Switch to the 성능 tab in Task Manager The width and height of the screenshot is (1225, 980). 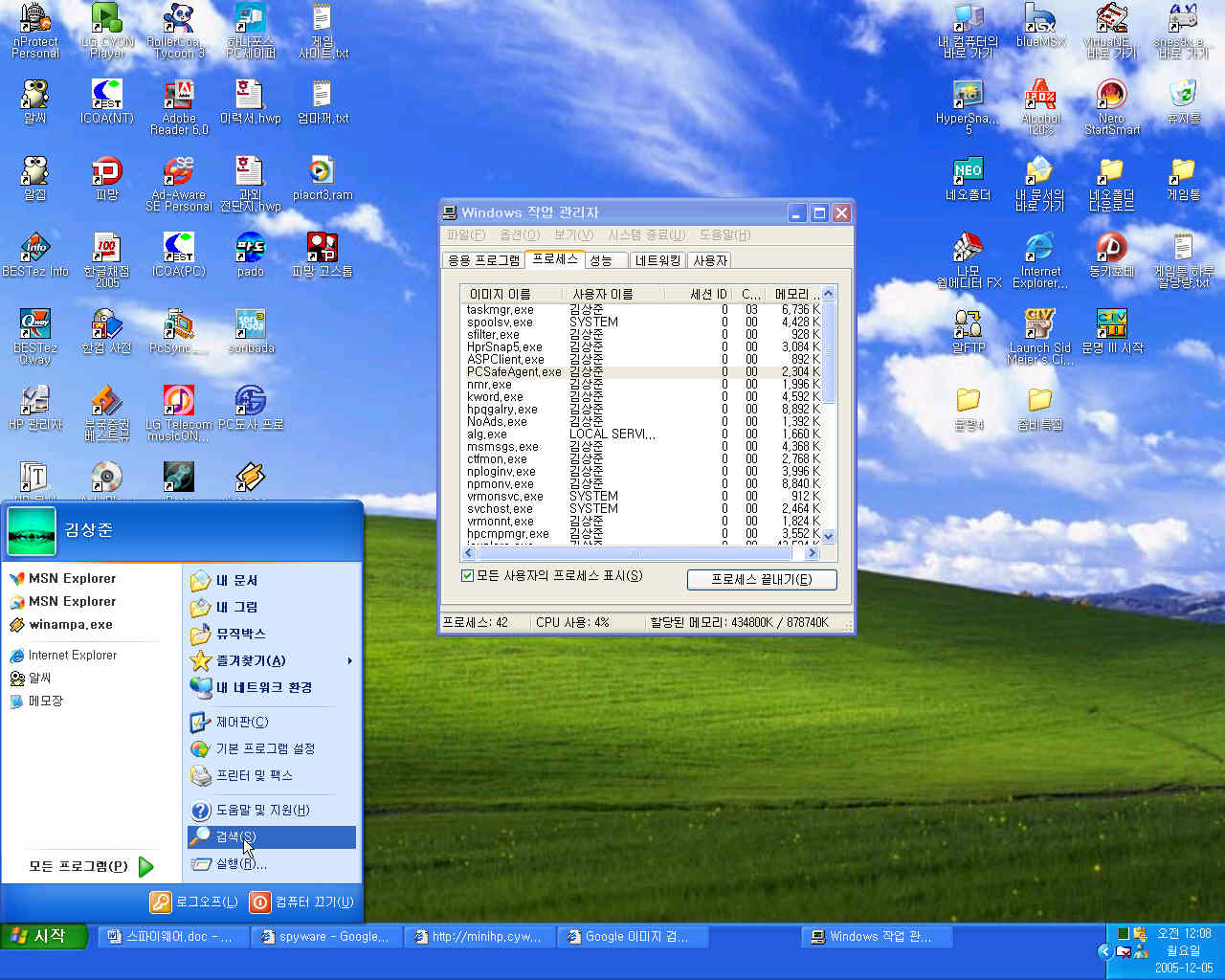(x=602, y=260)
